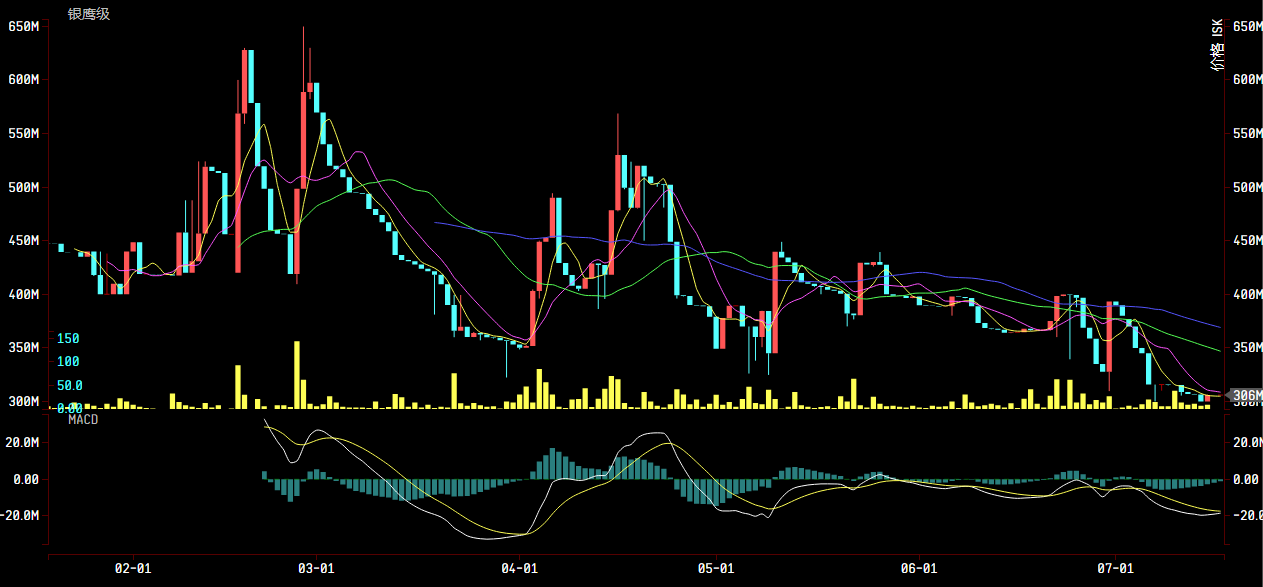The height and width of the screenshot is (587, 1263).
Task: Click the 05-01 date axis label
Action: coord(717,568)
